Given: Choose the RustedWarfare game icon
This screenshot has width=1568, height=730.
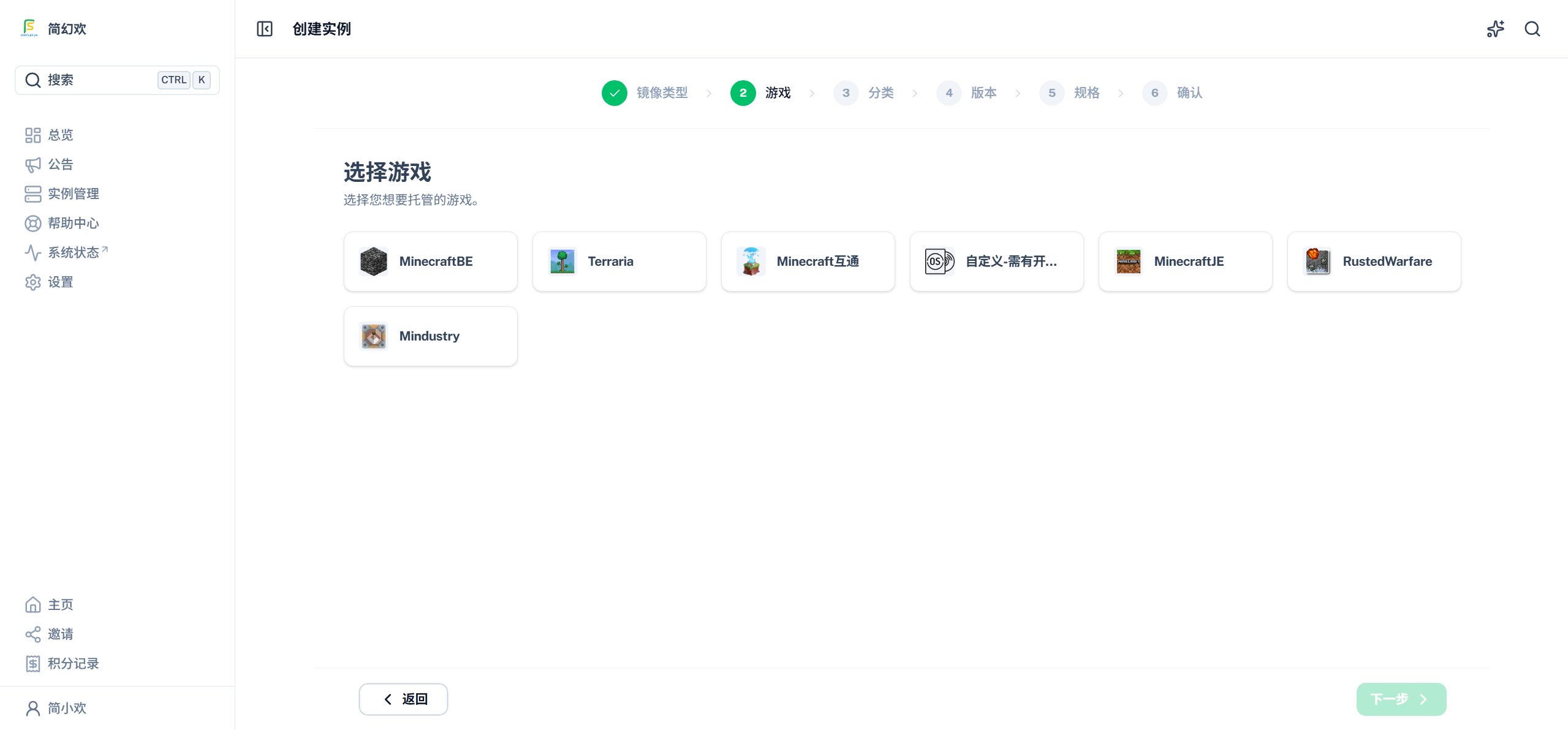Looking at the screenshot, I should tap(1317, 262).
